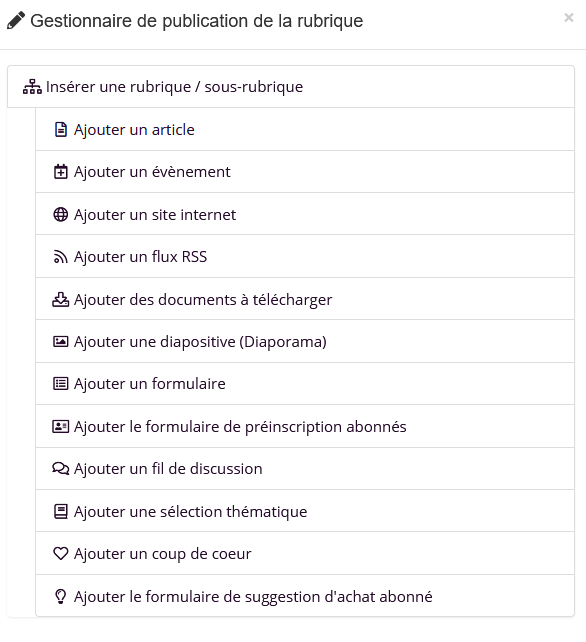Click the download tray icon for documents

click(x=61, y=299)
